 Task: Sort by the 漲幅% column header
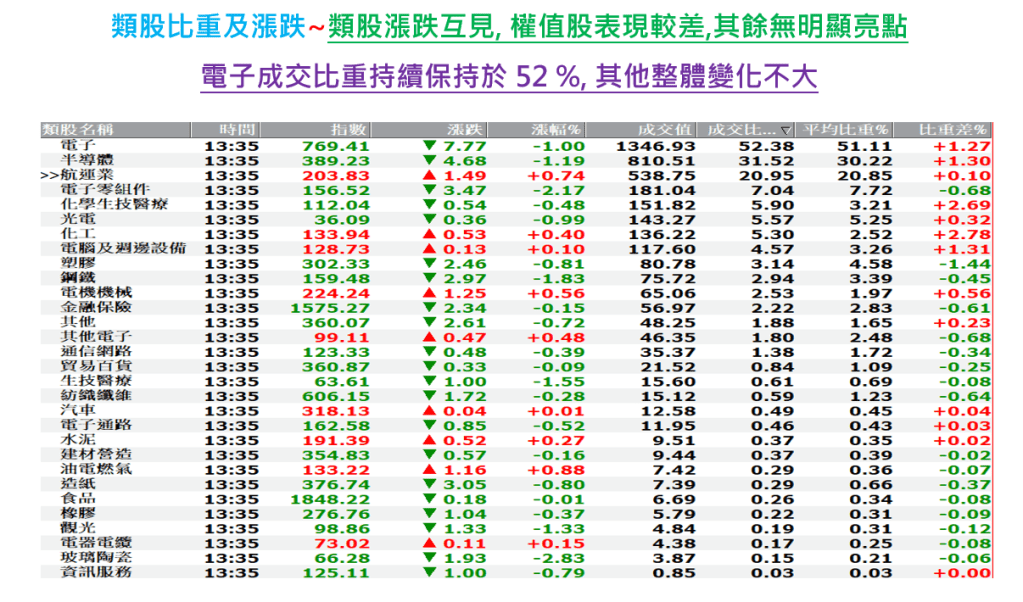pos(557,130)
